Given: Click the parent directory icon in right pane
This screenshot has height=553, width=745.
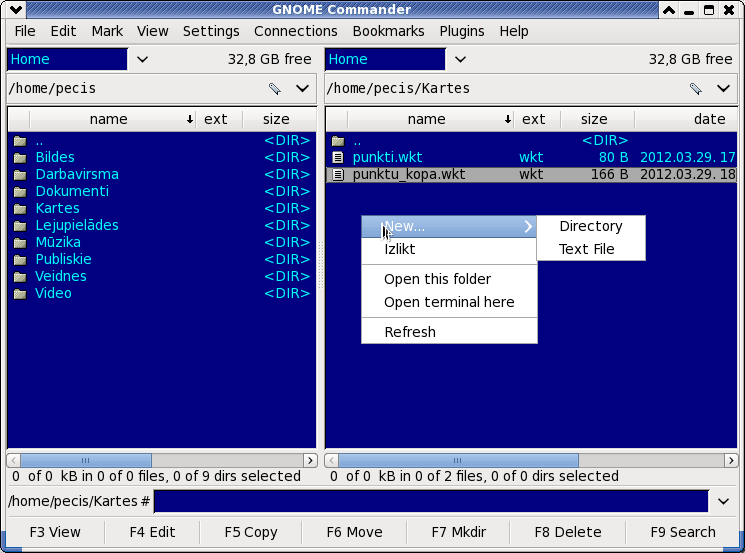Looking at the screenshot, I should [x=338, y=141].
